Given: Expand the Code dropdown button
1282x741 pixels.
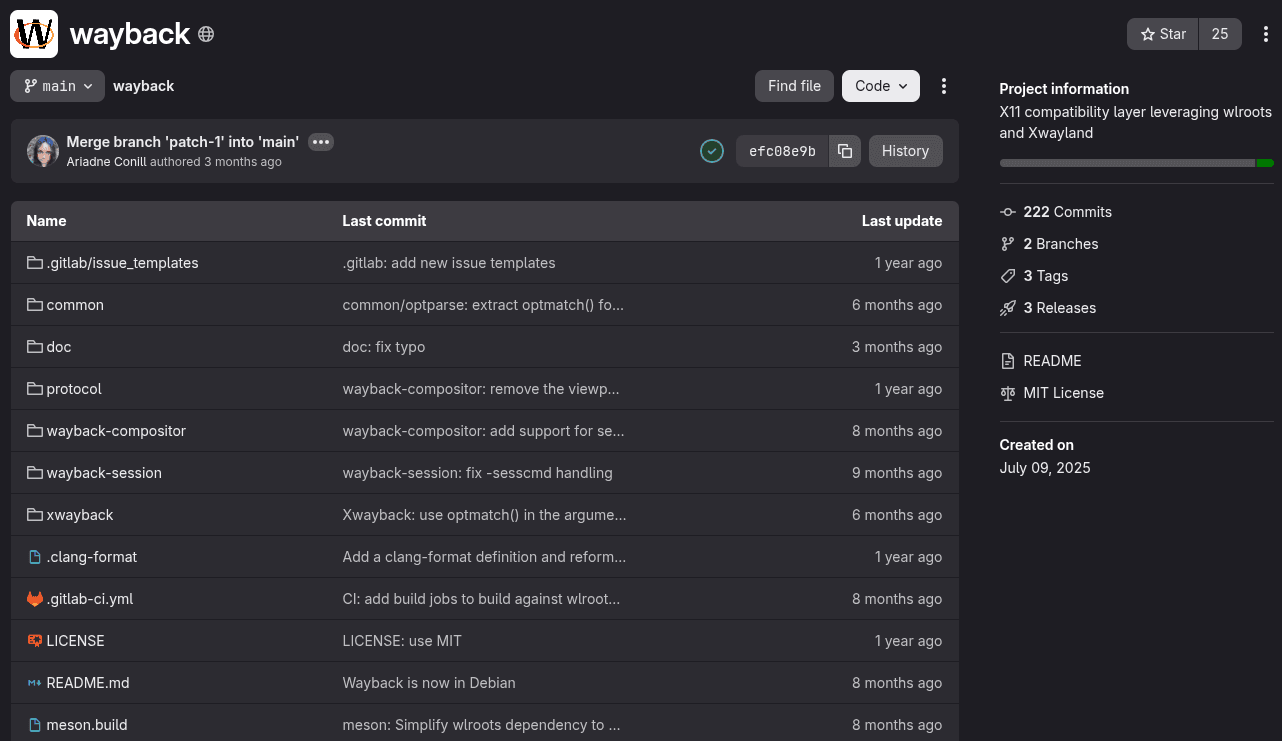Looking at the screenshot, I should pyautogui.click(x=881, y=86).
